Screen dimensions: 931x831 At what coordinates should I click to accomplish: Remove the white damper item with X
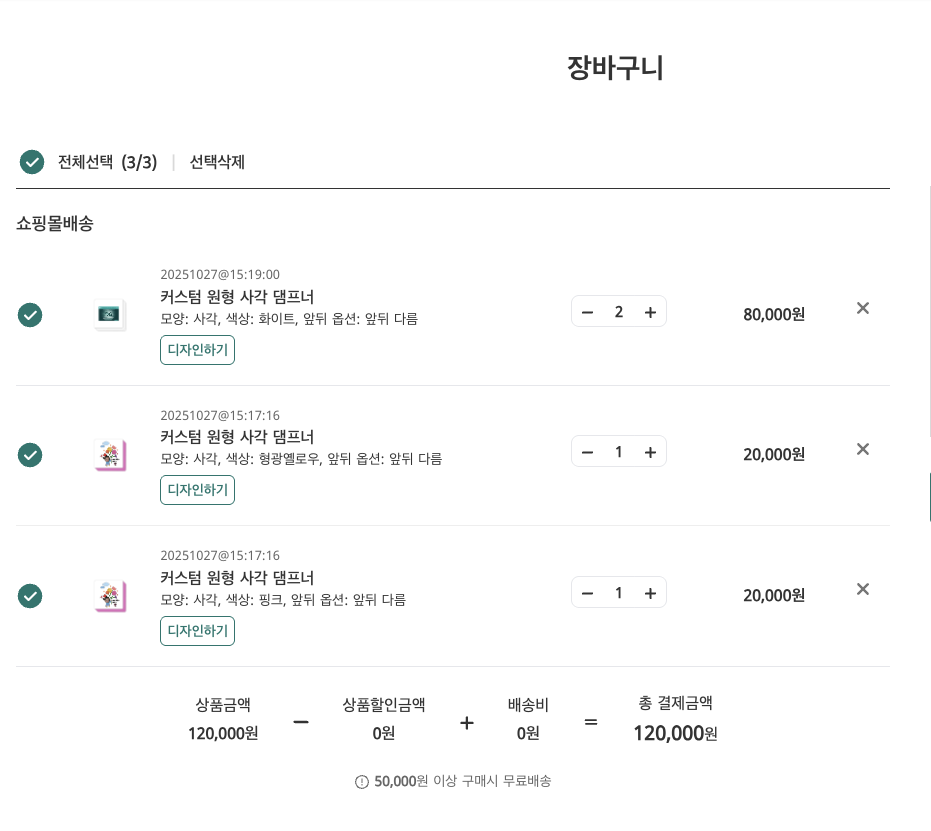tap(863, 308)
